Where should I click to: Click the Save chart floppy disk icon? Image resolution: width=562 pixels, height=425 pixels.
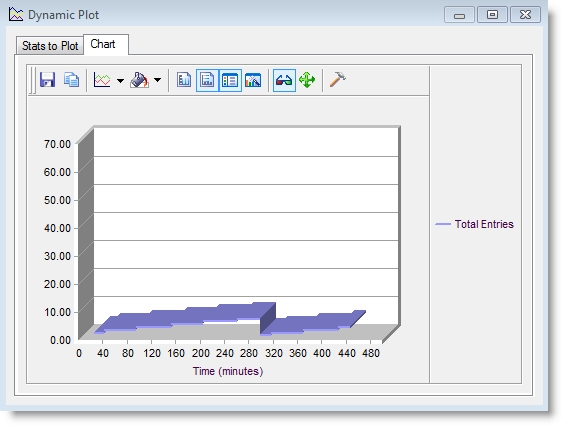[47, 80]
